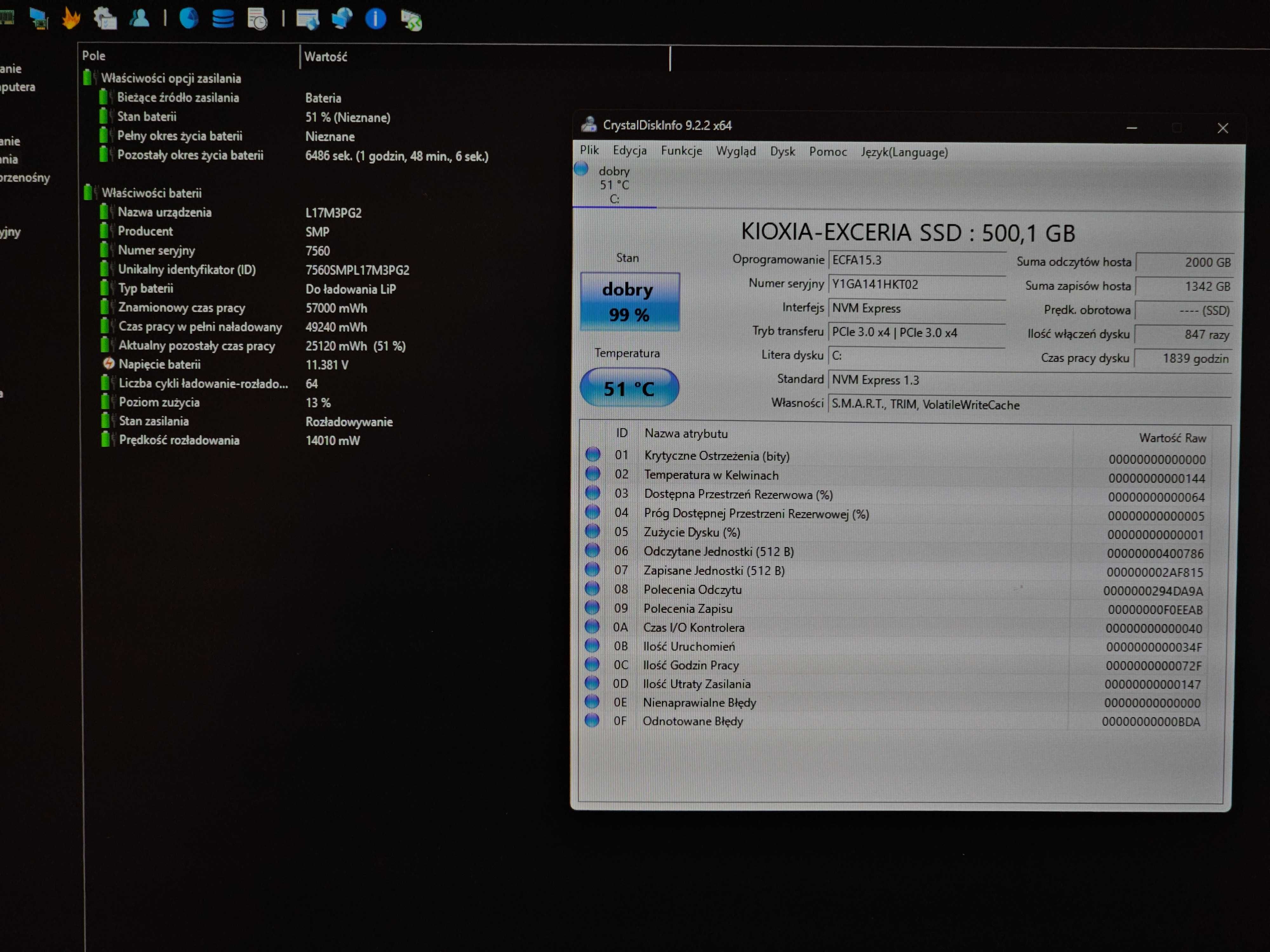Click the Własności field with S.M.A.R.T., TRIM
Viewport: 1270px width, 952px height.
[1029, 405]
